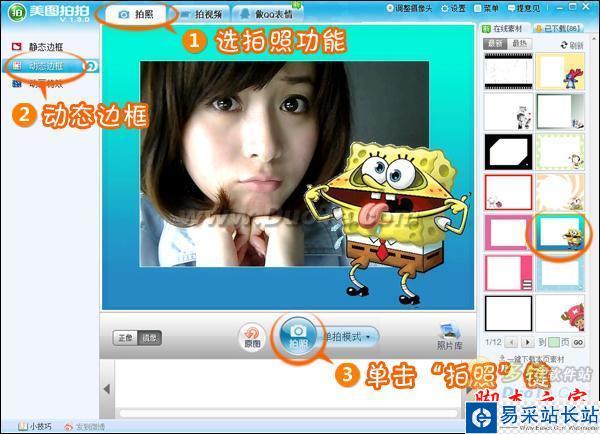Viewport: 600px width, 434px height.
Task: Click the materials panel scroll-up arrow
Action: click(x=594, y=39)
